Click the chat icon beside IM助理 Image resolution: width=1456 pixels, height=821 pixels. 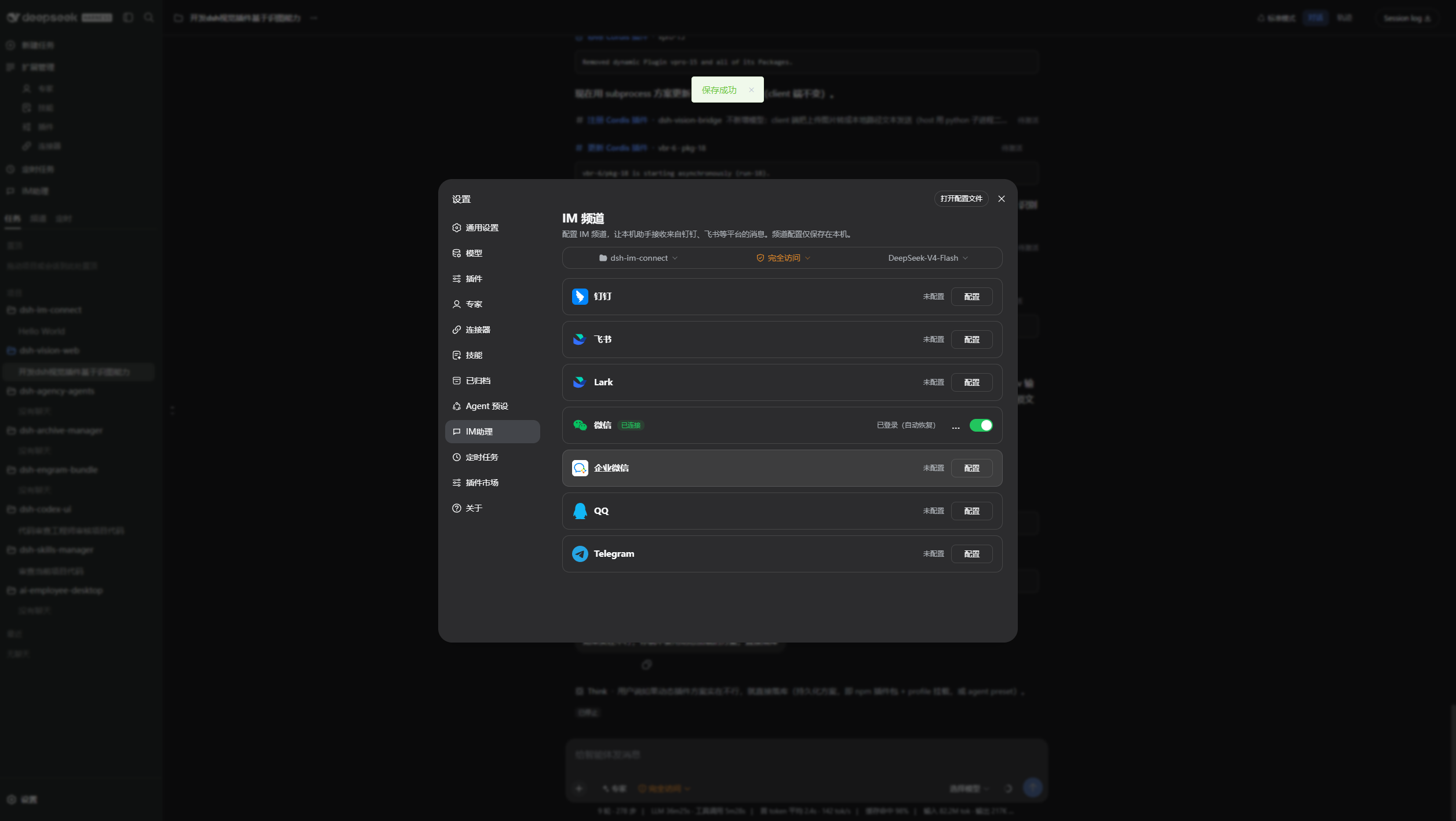457,432
